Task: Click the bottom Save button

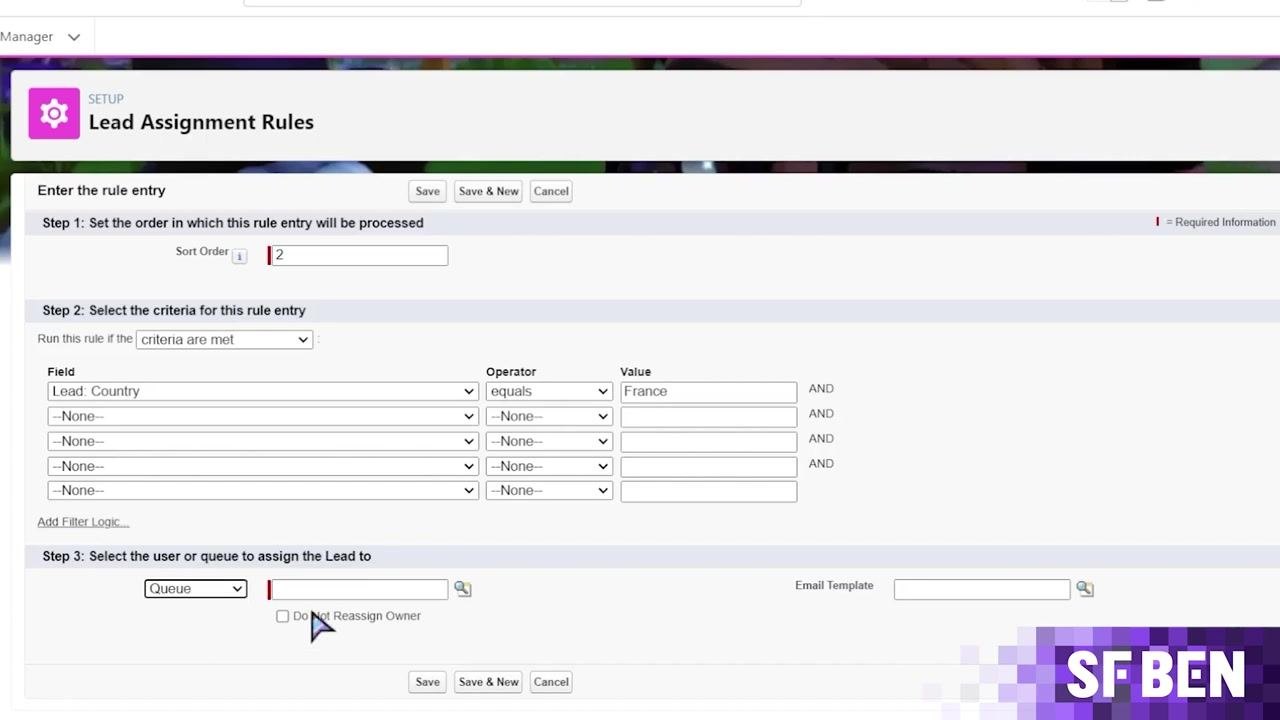Action: click(x=427, y=682)
